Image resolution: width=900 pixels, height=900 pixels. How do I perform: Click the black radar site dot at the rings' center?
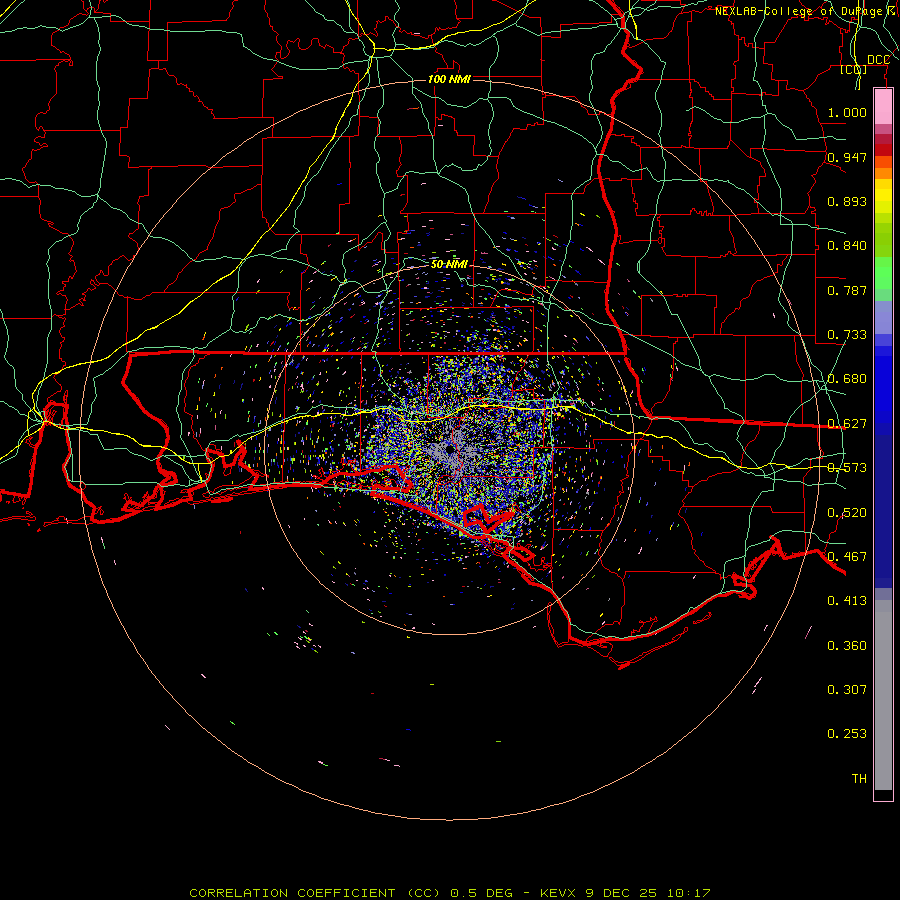449,451
